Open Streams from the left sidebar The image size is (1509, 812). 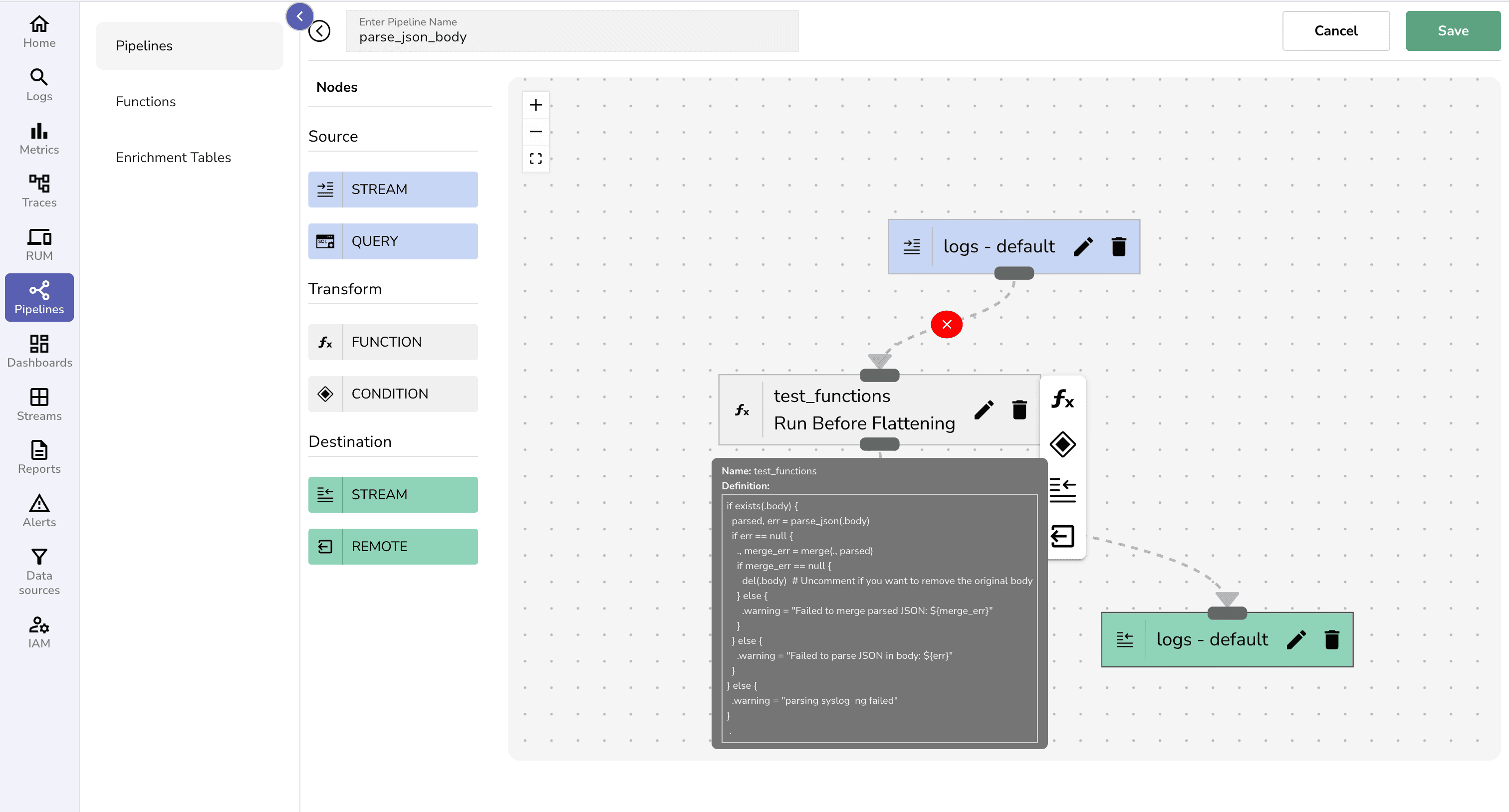[x=38, y=405]
